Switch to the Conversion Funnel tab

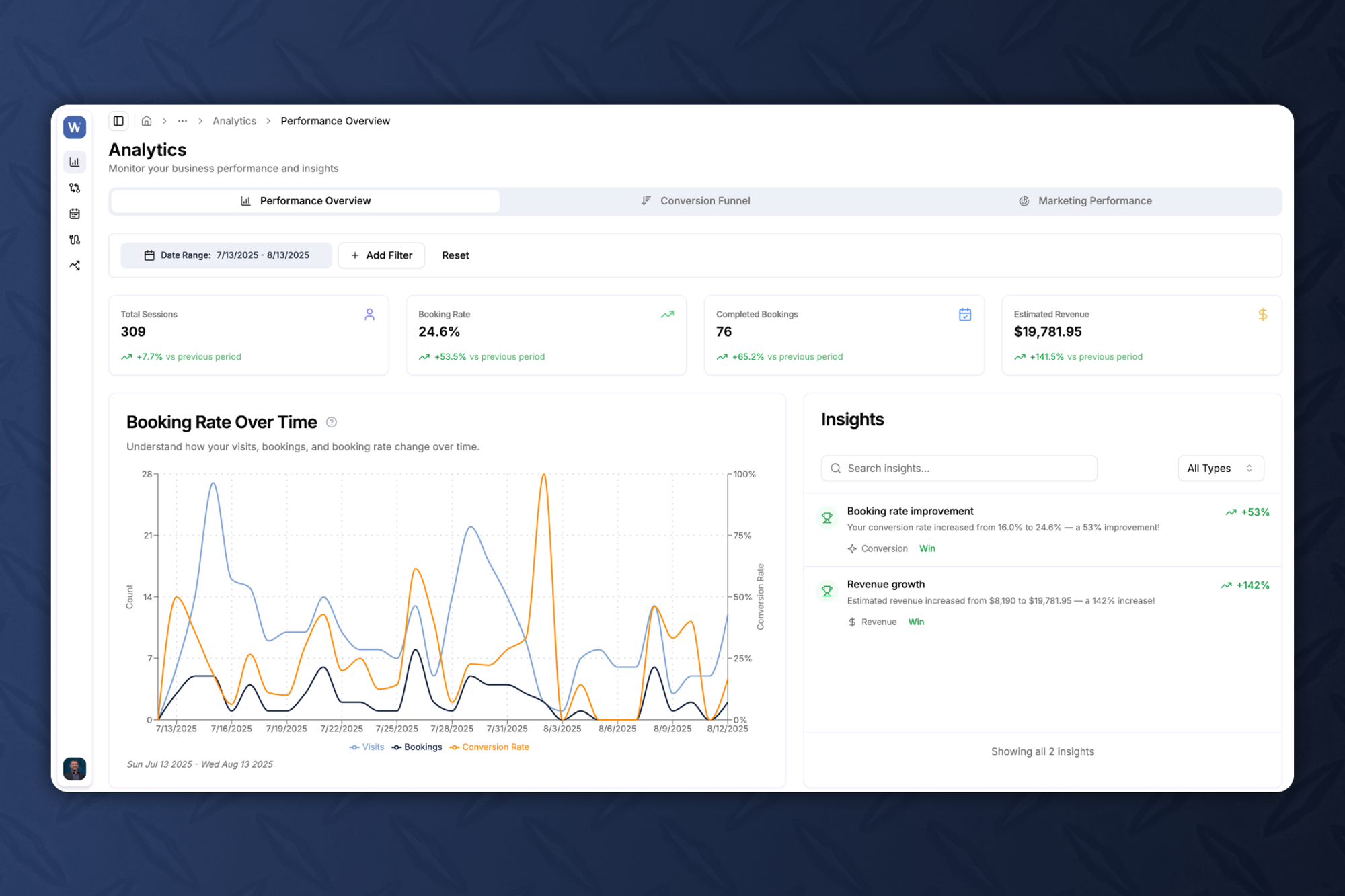tap(695, 201)
